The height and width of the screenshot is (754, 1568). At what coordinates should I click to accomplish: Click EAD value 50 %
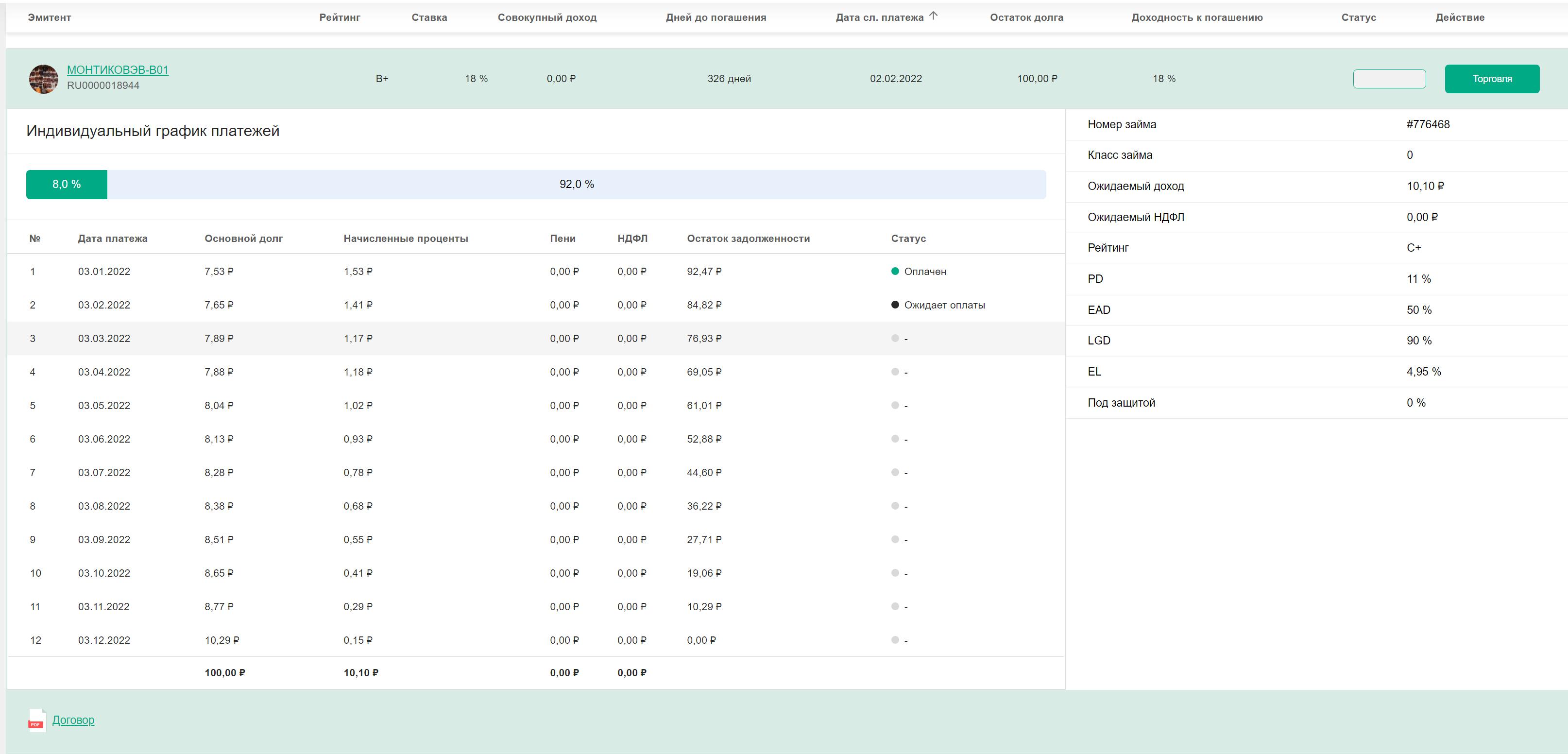[x=1419, y=310]
